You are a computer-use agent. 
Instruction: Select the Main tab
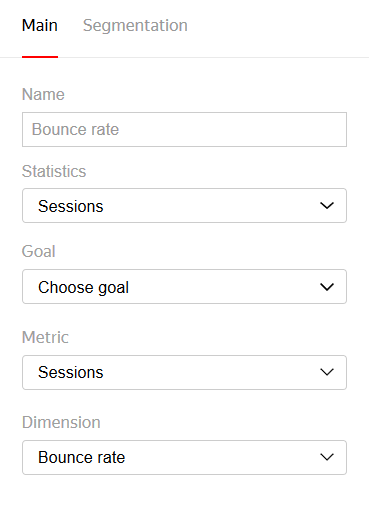40,26
